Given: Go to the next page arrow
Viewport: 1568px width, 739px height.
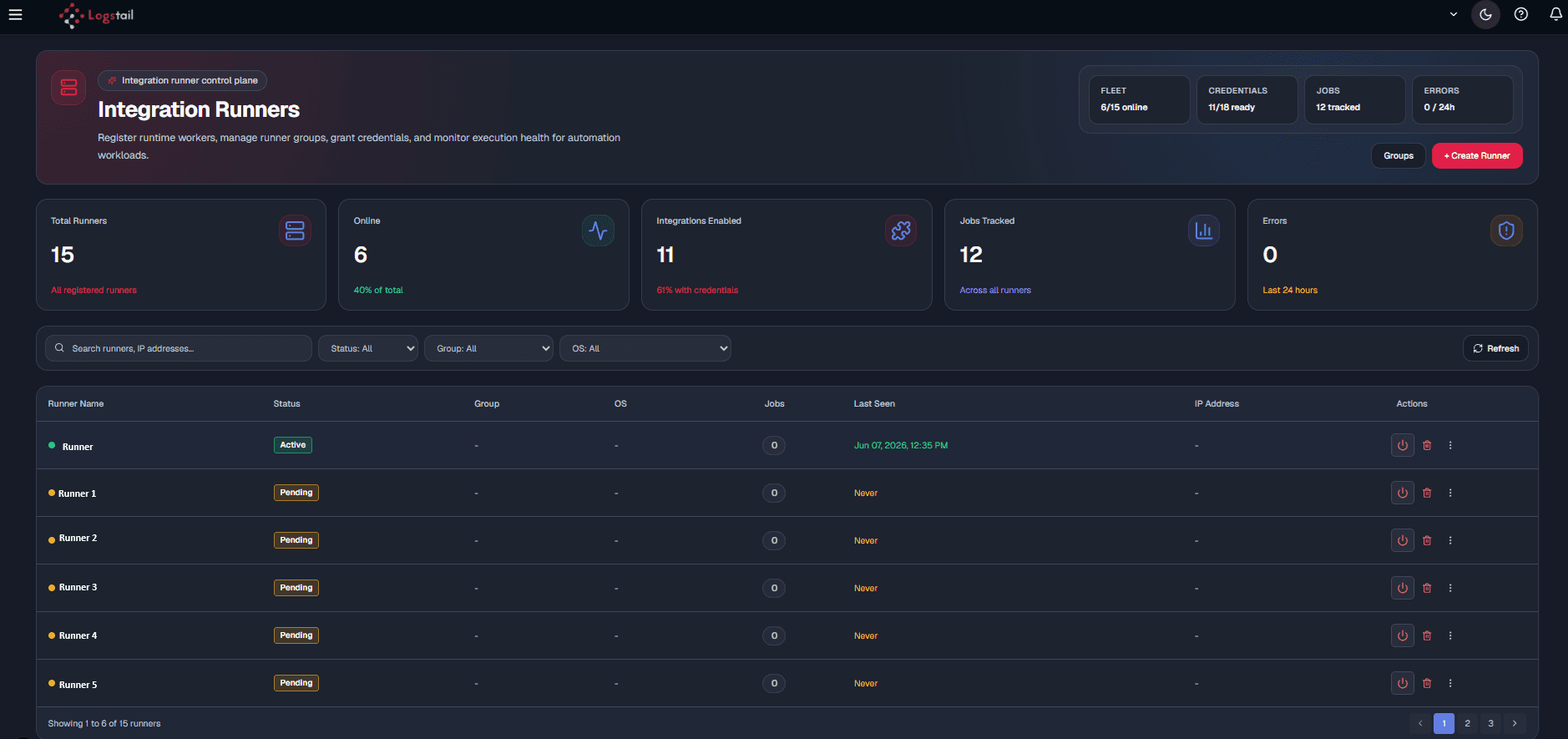Looking at the screenshot, I should coord(1515,723).
